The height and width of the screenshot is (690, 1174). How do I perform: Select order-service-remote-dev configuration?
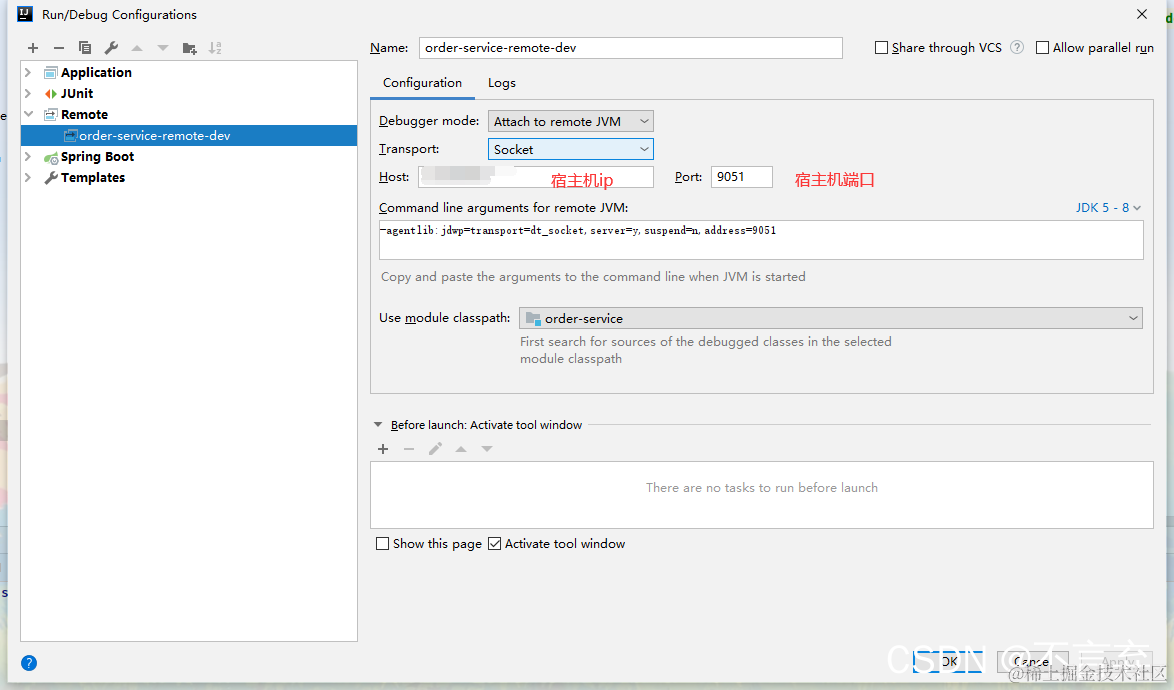click(x=189, y=135)
